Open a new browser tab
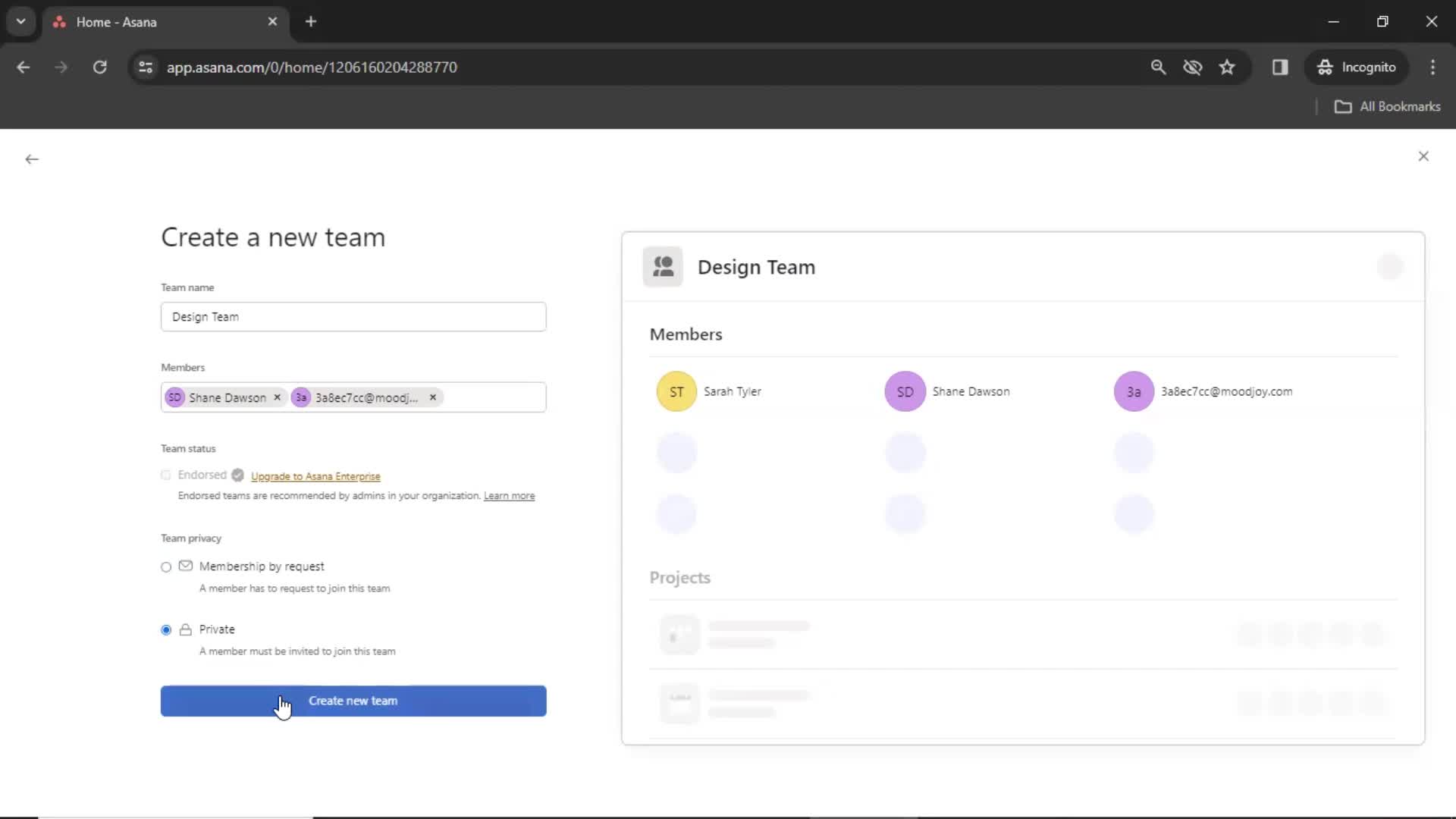This screenshot has height=819, width=1456. (311, 22)
